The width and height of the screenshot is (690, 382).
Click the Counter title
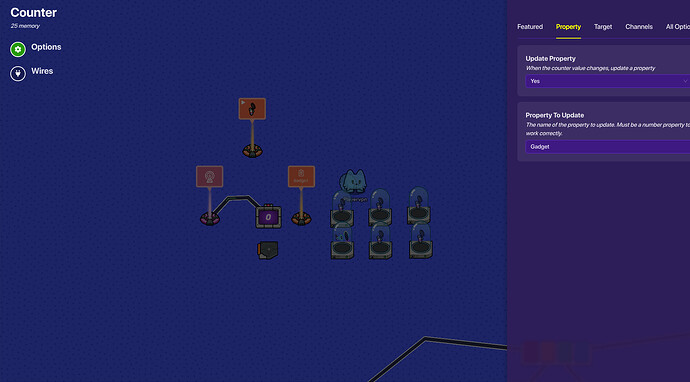point(33,12)
